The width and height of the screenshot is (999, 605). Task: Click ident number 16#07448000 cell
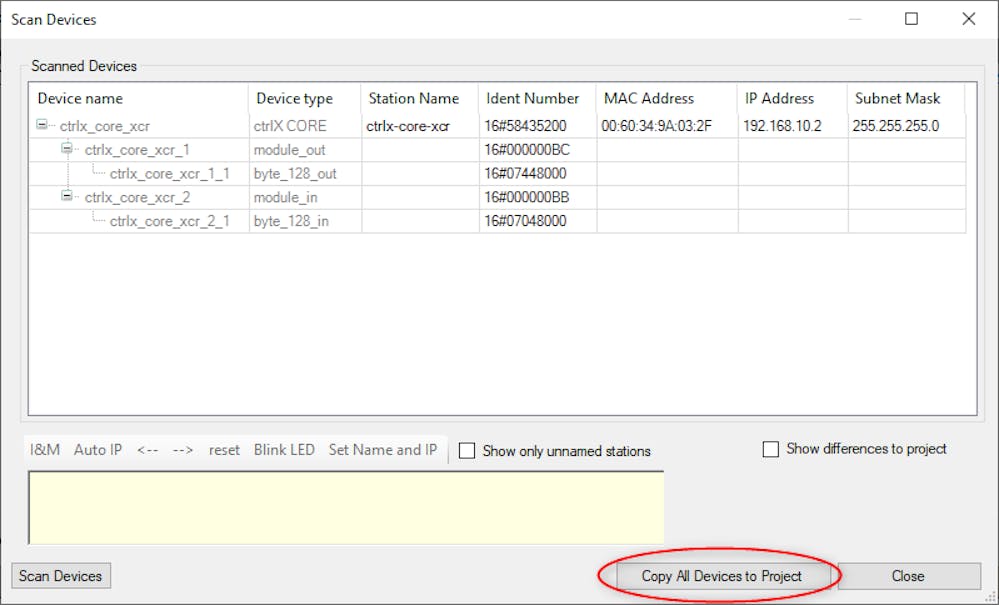[538, 174]
